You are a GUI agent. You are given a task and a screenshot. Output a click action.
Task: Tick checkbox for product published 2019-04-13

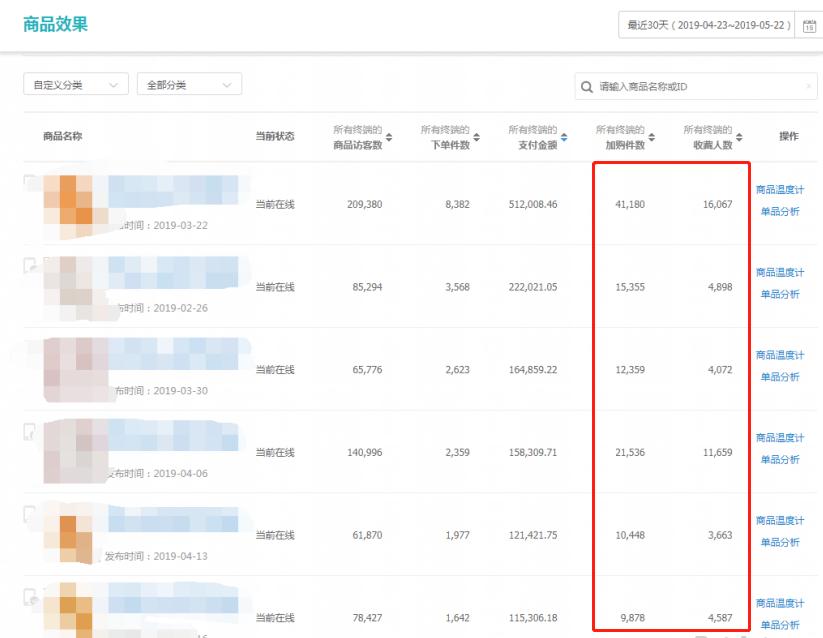30,513
